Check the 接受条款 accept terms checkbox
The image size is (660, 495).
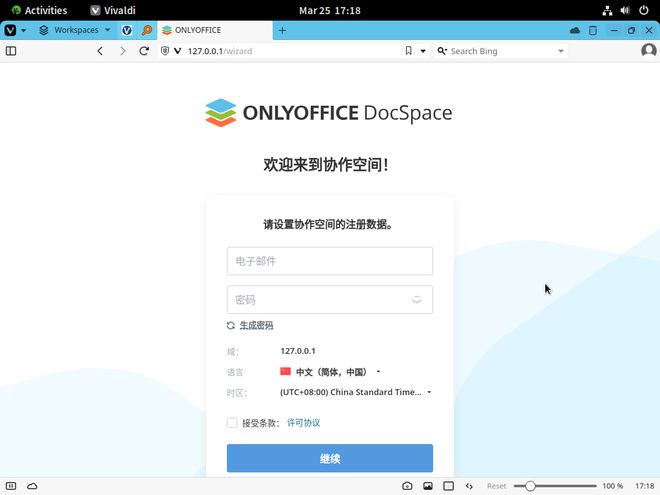coord(232,423)
